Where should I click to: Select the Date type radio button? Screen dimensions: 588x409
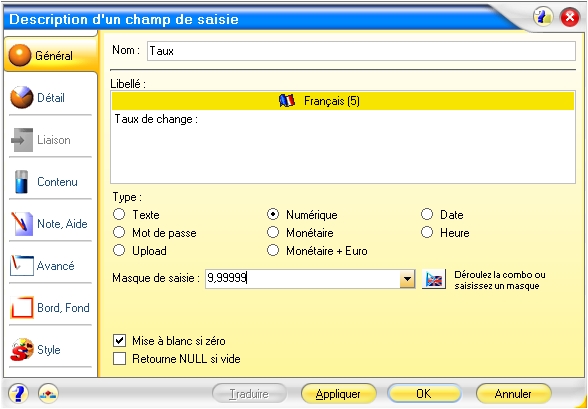click(x=427, y=214)
